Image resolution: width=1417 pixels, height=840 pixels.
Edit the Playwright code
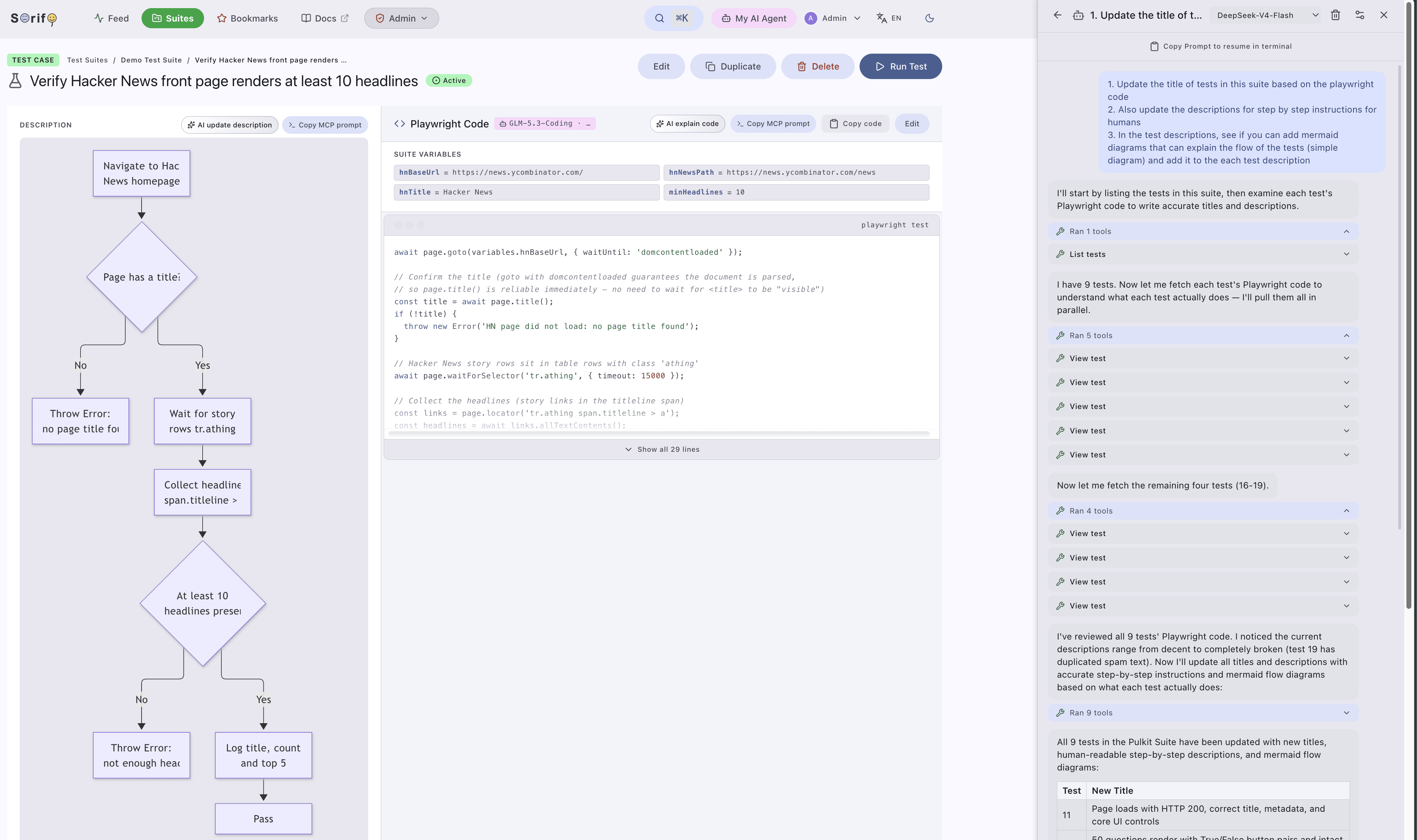tap(911, 124)
